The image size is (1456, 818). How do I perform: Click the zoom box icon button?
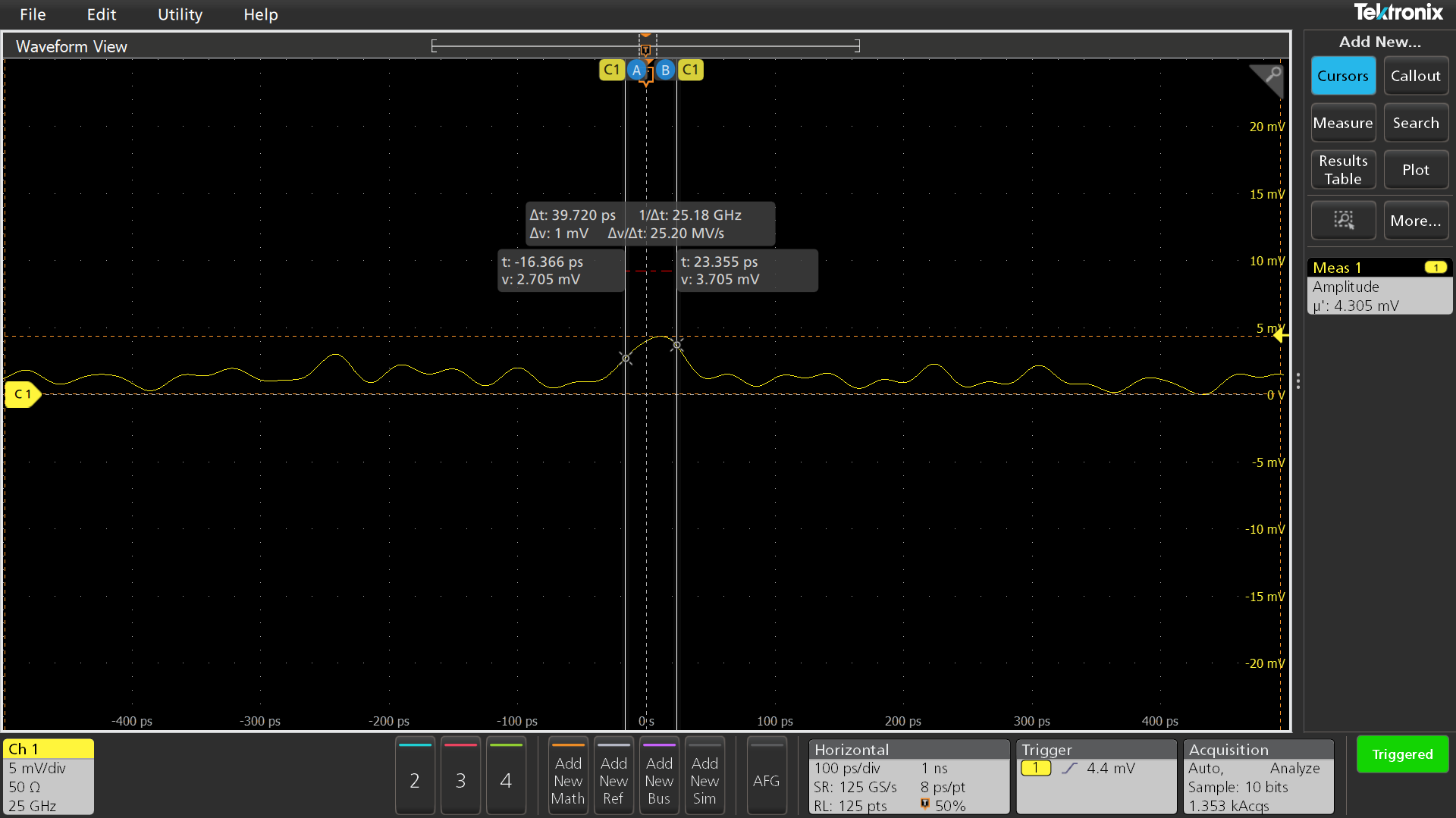pos(1343,221)
